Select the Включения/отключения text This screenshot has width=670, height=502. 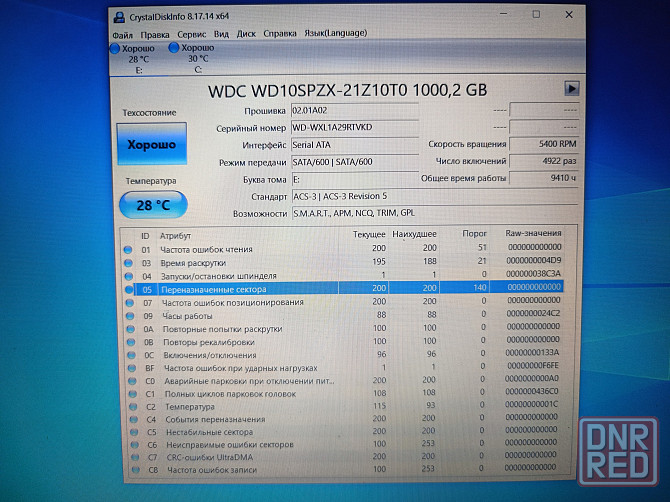(210, 355)
